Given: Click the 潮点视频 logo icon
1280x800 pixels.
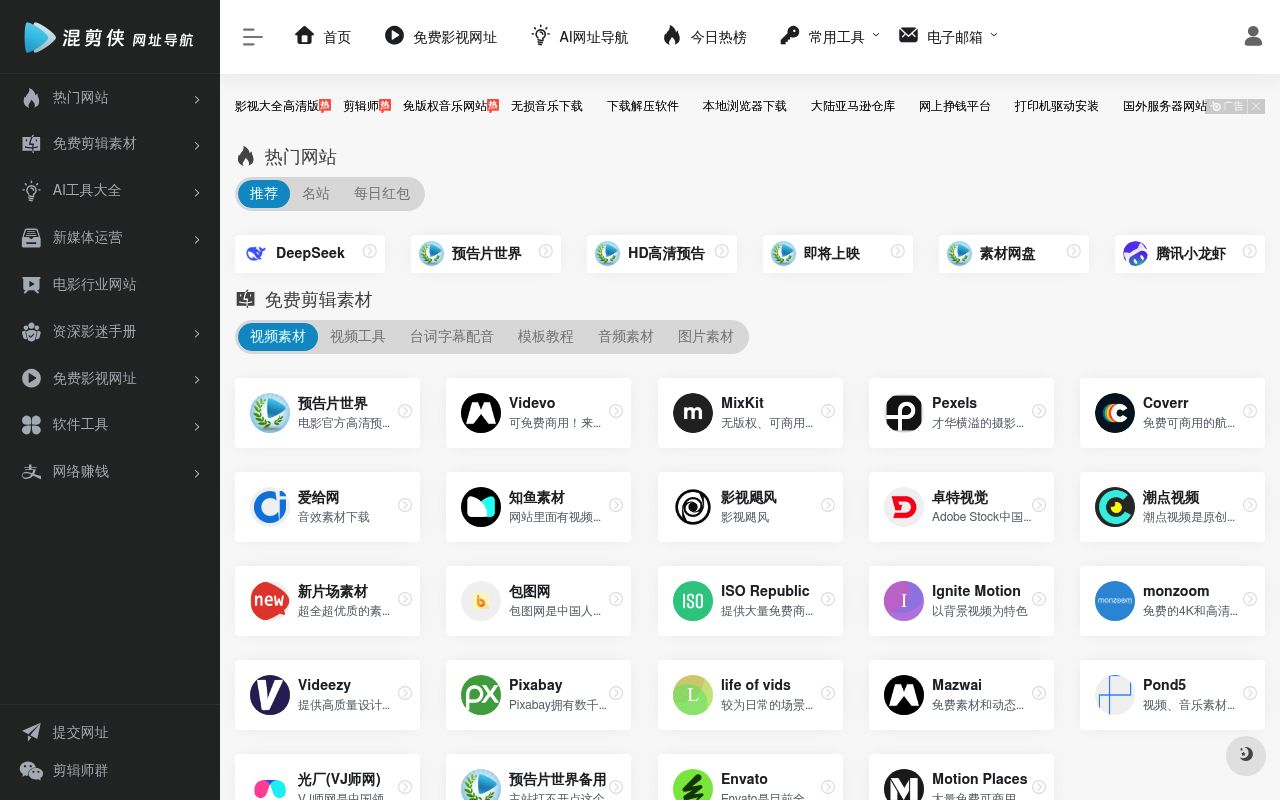Looking at the screenshot, I should 1115,507.
